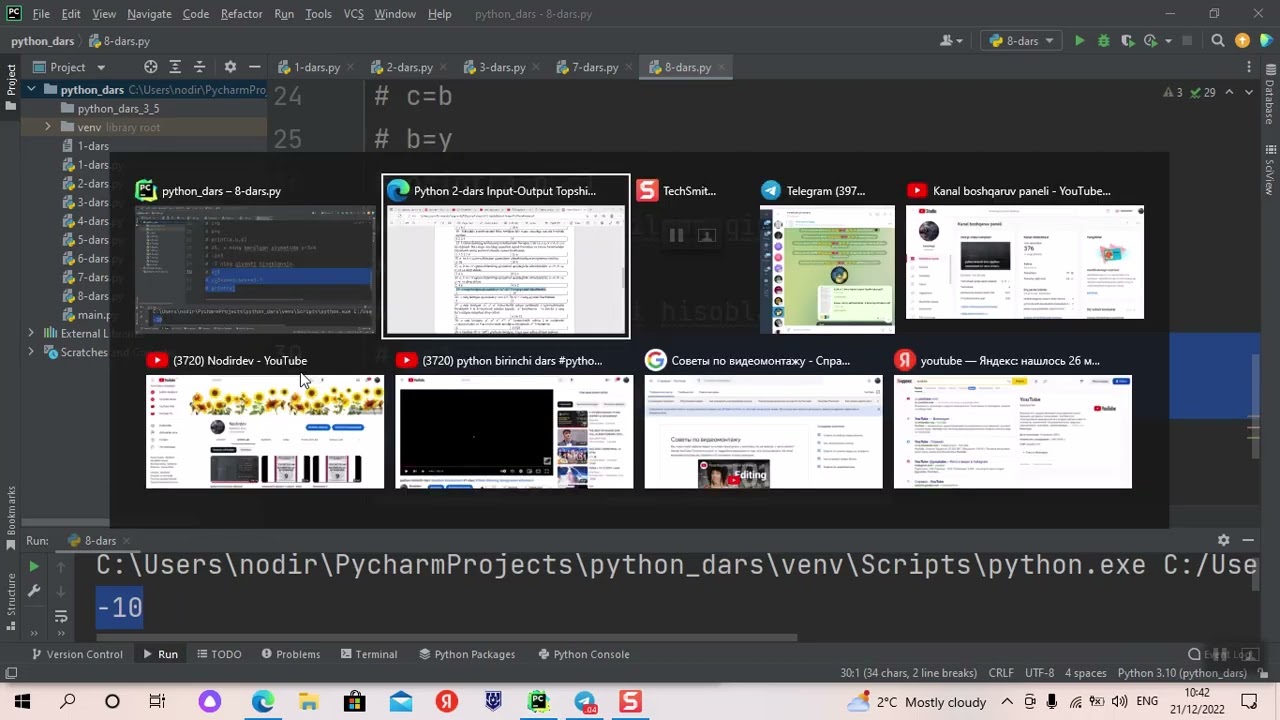Click the 4 spaces indent setting
Image resolution: width=1280 pixels, height=720 pixels.
(x=1085, y=673)
